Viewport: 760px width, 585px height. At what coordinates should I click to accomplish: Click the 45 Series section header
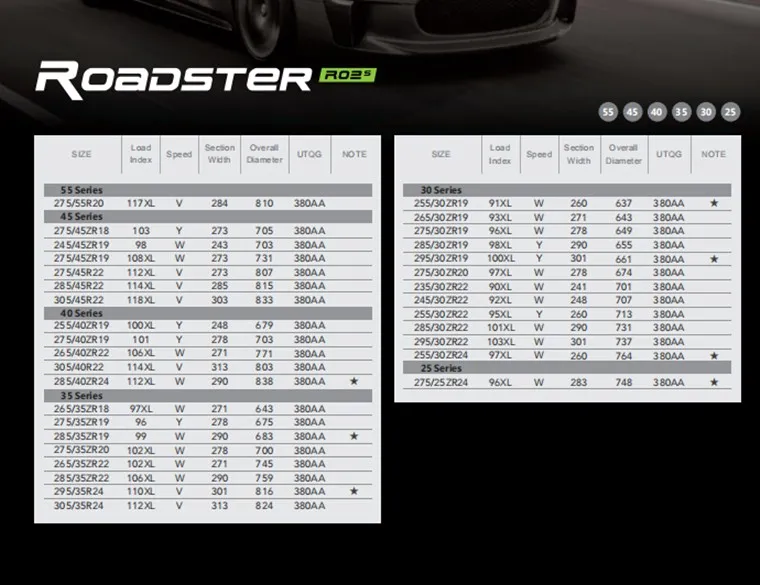click(x=208, y=216)
